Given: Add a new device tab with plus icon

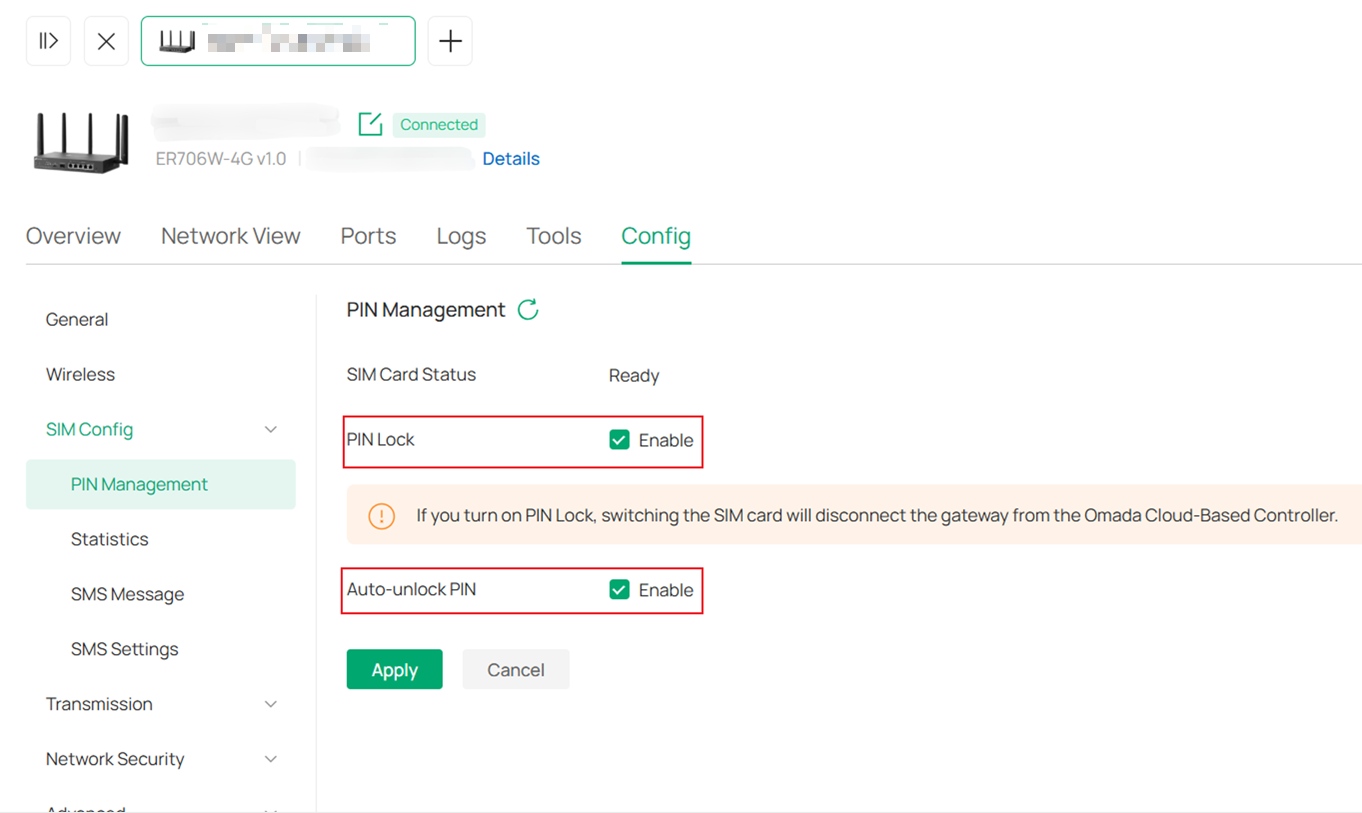Looking at the screenshot, I should 450,41.
